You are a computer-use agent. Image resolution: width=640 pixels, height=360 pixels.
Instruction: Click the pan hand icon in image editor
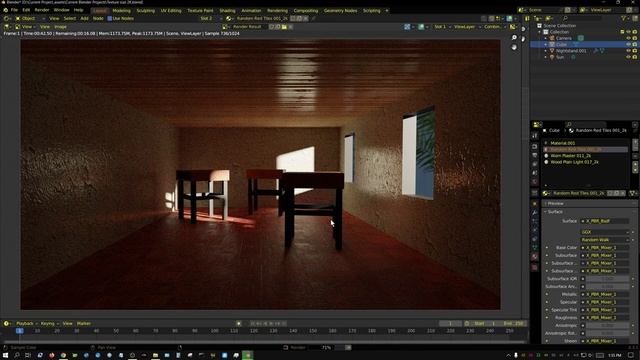[514, 47]
